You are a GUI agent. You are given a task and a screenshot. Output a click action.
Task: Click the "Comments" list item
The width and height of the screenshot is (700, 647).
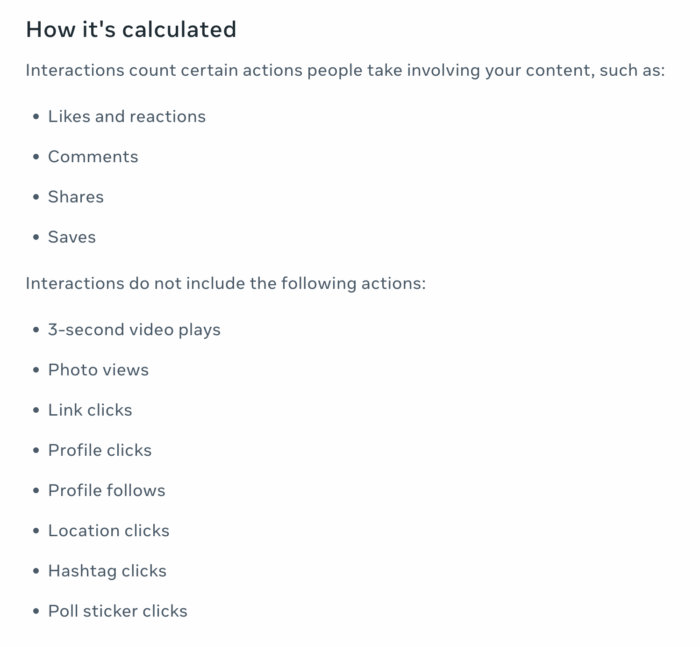[x=93, y=156]
